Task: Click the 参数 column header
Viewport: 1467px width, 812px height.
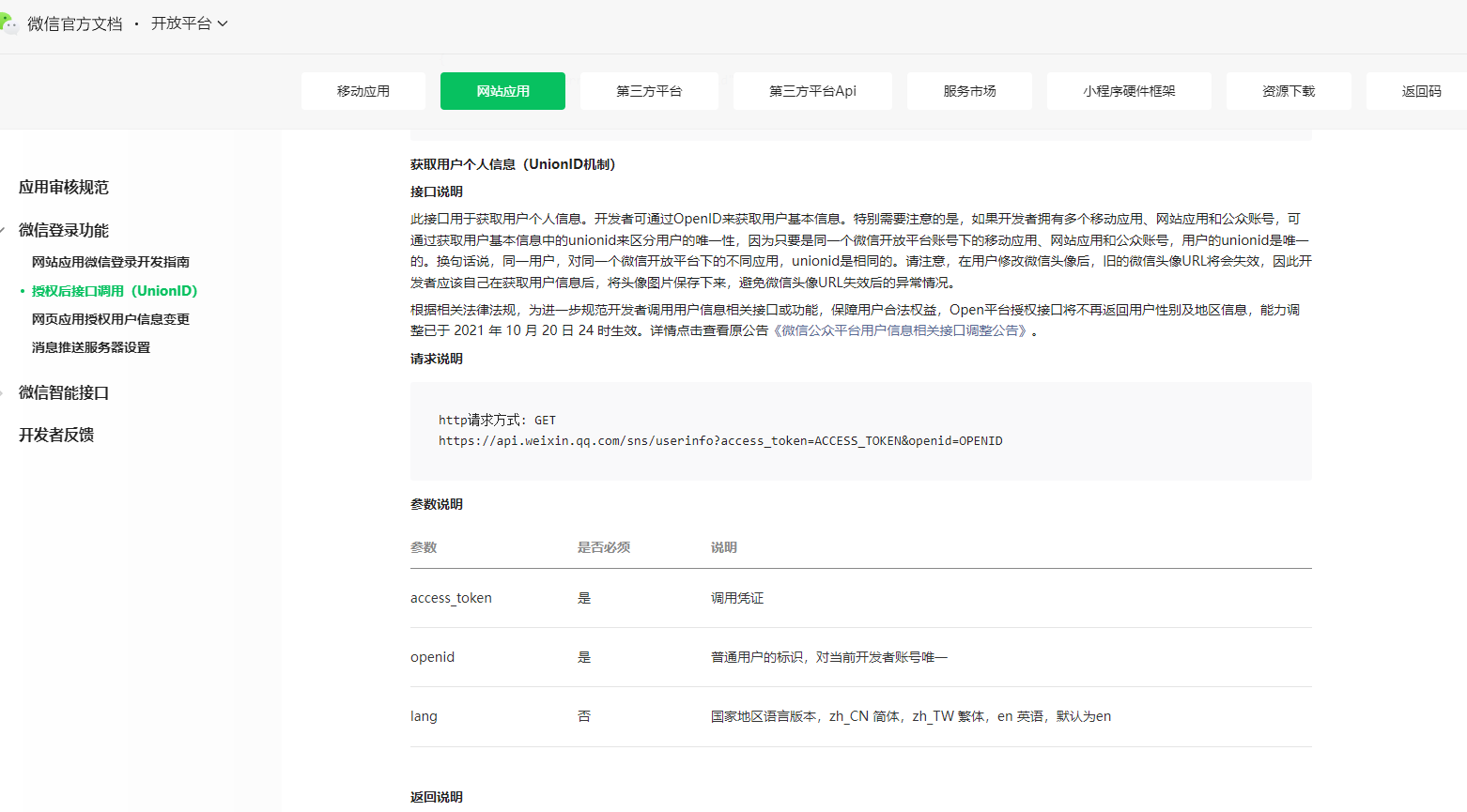Action: (424, 547)
